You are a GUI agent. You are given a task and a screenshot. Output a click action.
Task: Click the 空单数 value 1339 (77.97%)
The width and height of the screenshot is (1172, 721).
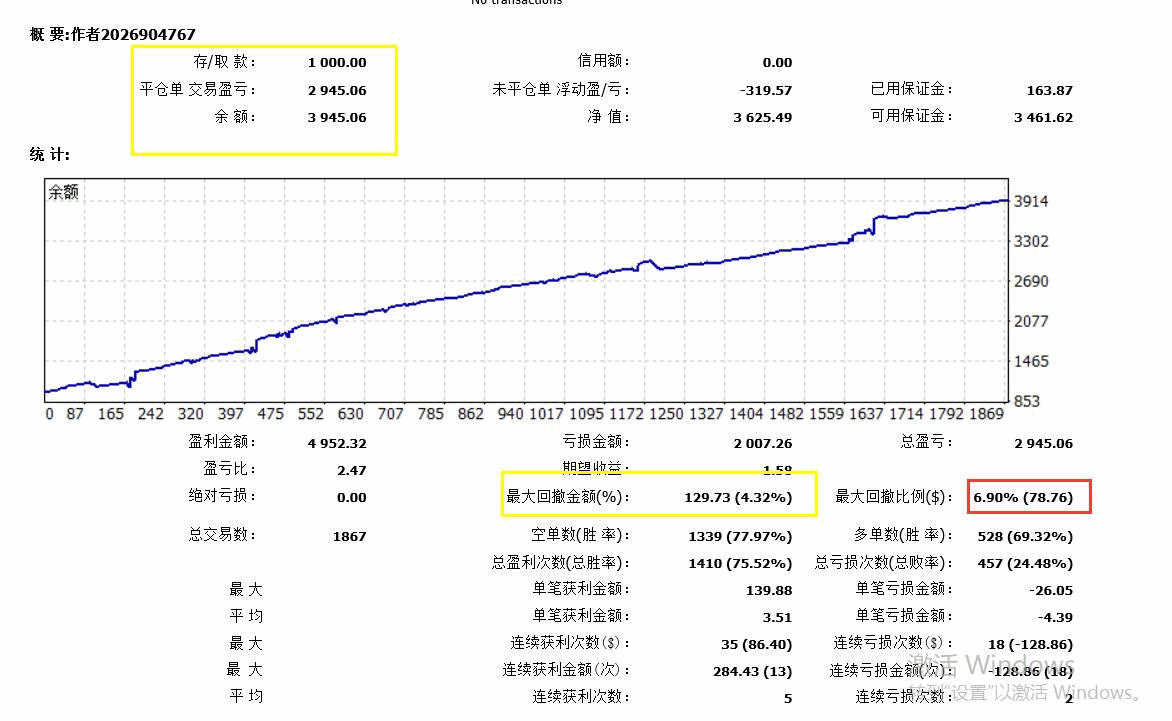pyautogui.click(x=740, y=536)
